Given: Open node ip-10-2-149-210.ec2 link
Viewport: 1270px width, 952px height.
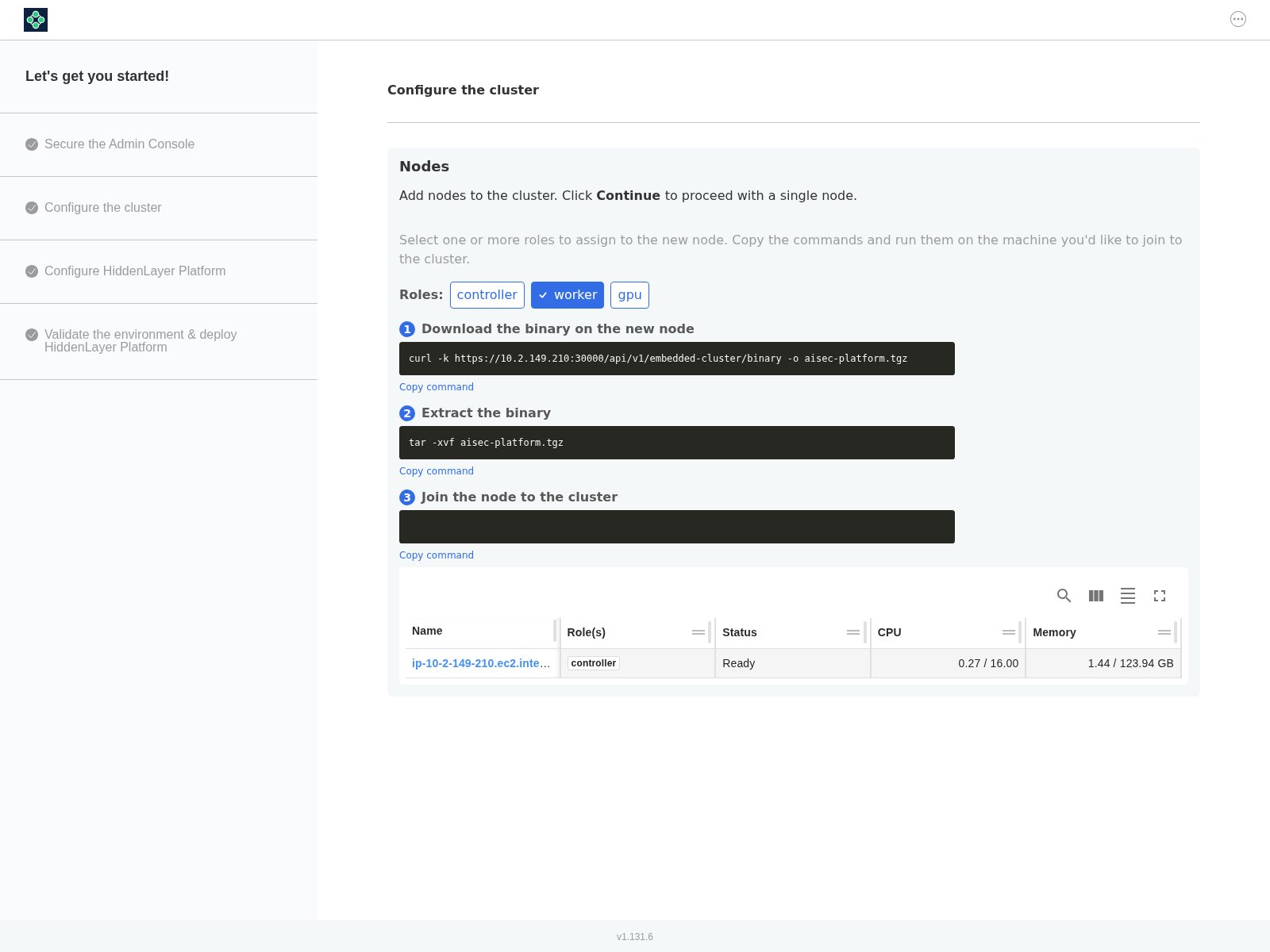Looking at the screenshot, I should pyautogui.click(x=481, y=663).
